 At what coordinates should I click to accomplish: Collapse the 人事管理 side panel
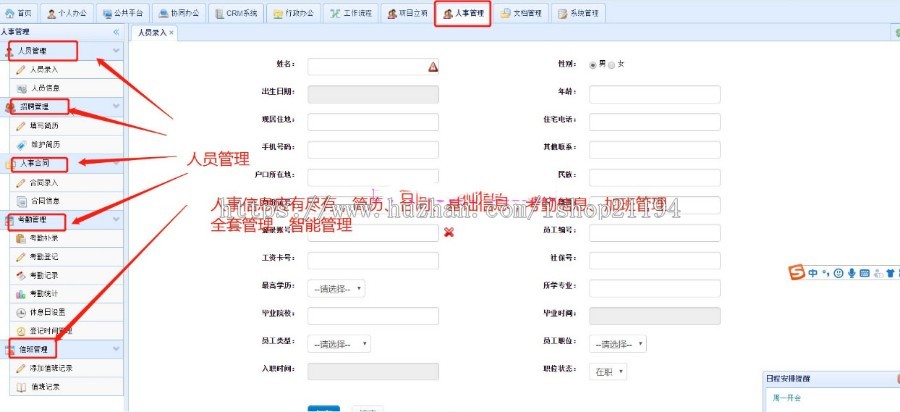click(x=116, y=32)
